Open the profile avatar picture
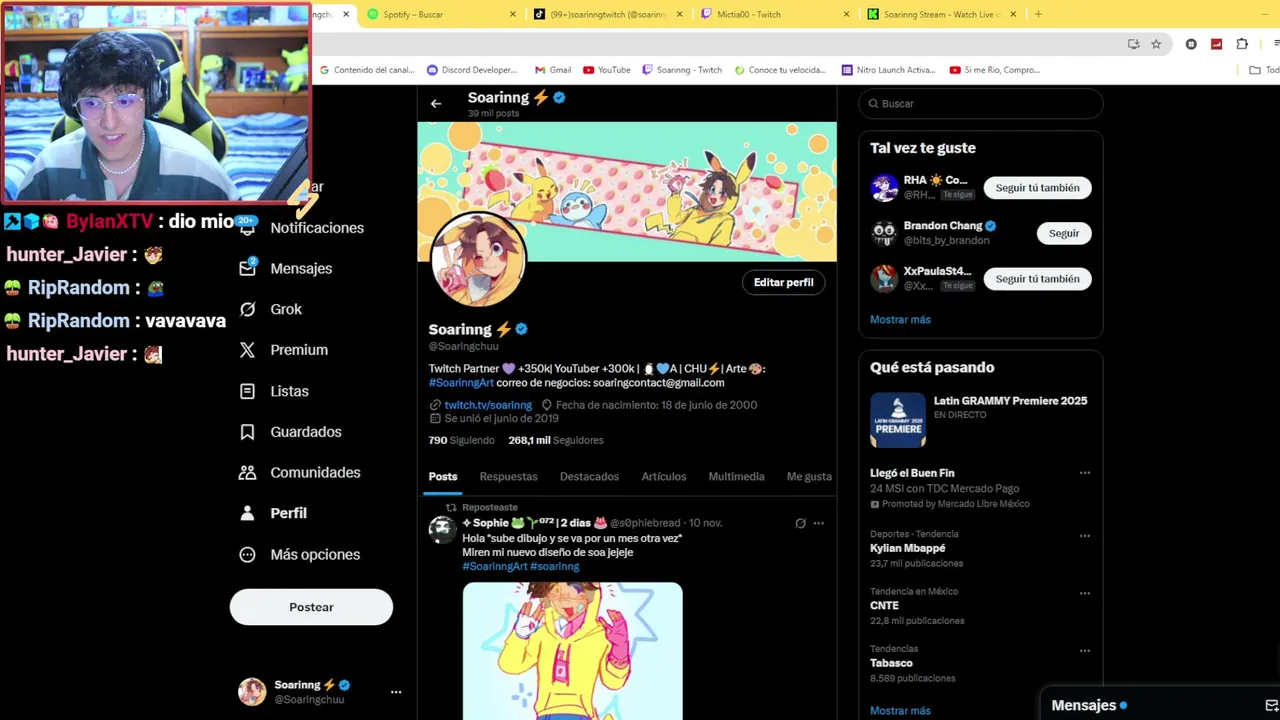 [478, 259]
